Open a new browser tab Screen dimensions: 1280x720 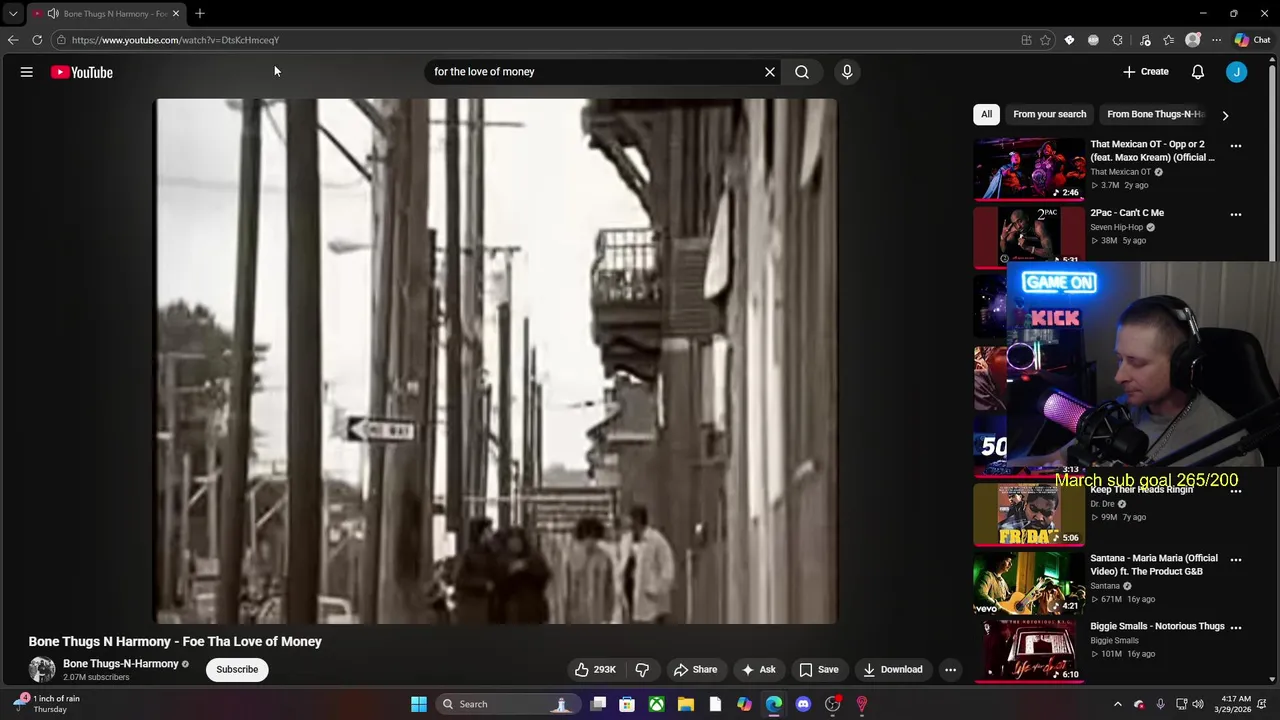[x=200, y=14]
